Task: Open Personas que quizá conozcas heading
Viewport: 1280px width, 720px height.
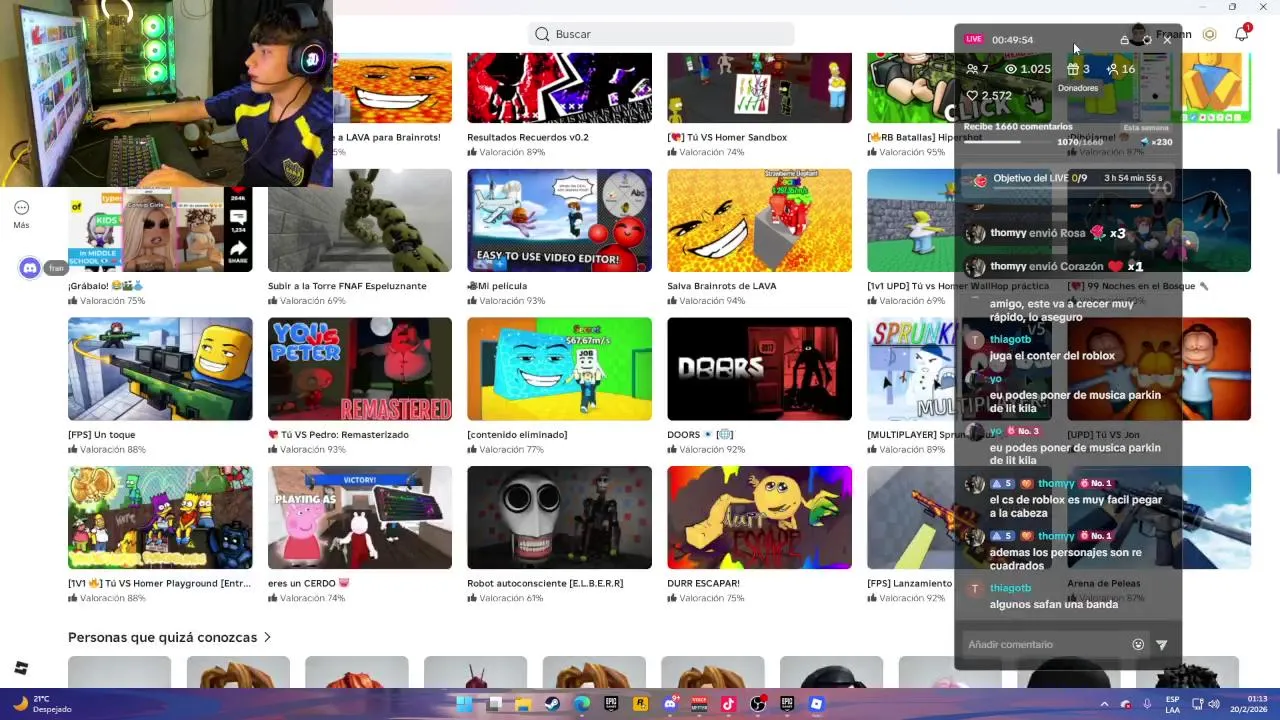Action: coord(163,637)
